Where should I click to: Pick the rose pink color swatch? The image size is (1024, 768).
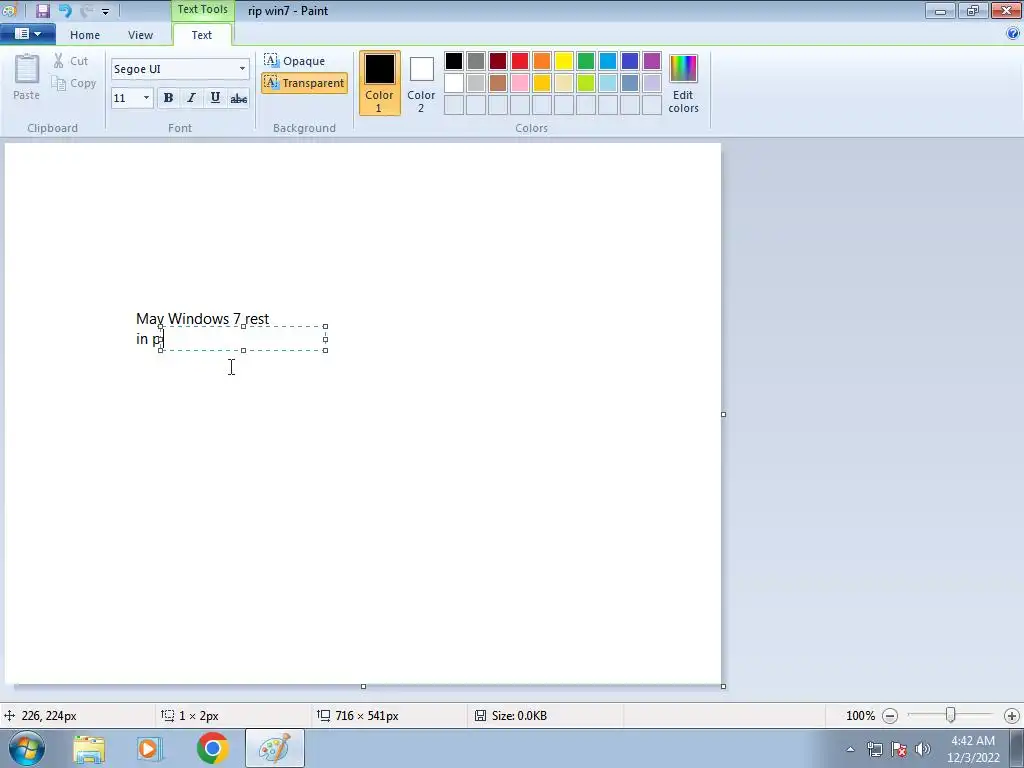[x=520, y=83]
